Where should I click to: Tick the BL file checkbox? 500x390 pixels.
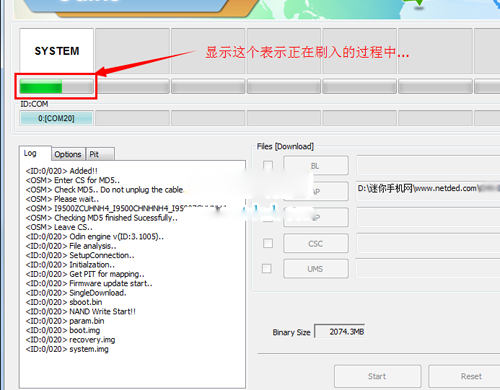pyautogui.click(x=268, y=165)
